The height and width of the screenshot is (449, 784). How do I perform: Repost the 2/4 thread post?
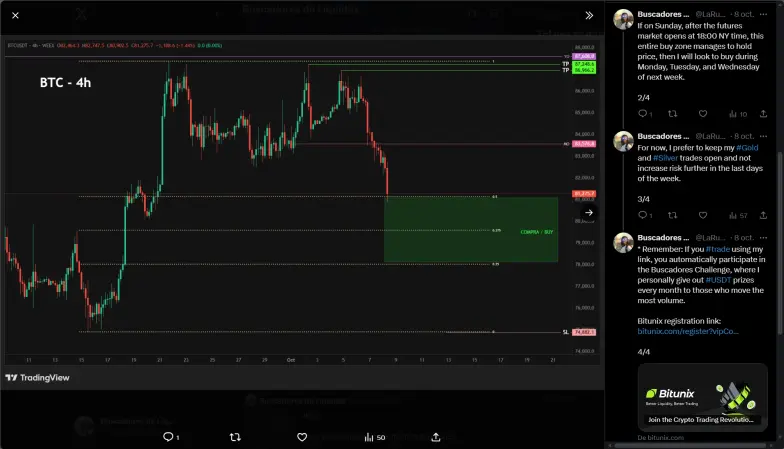click(672, 114)
